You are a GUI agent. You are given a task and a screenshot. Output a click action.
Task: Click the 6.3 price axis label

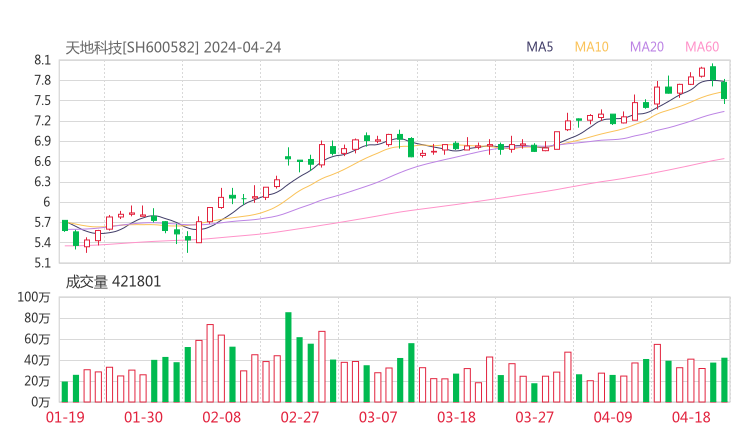pyautogui.click(x=42, y=182)
